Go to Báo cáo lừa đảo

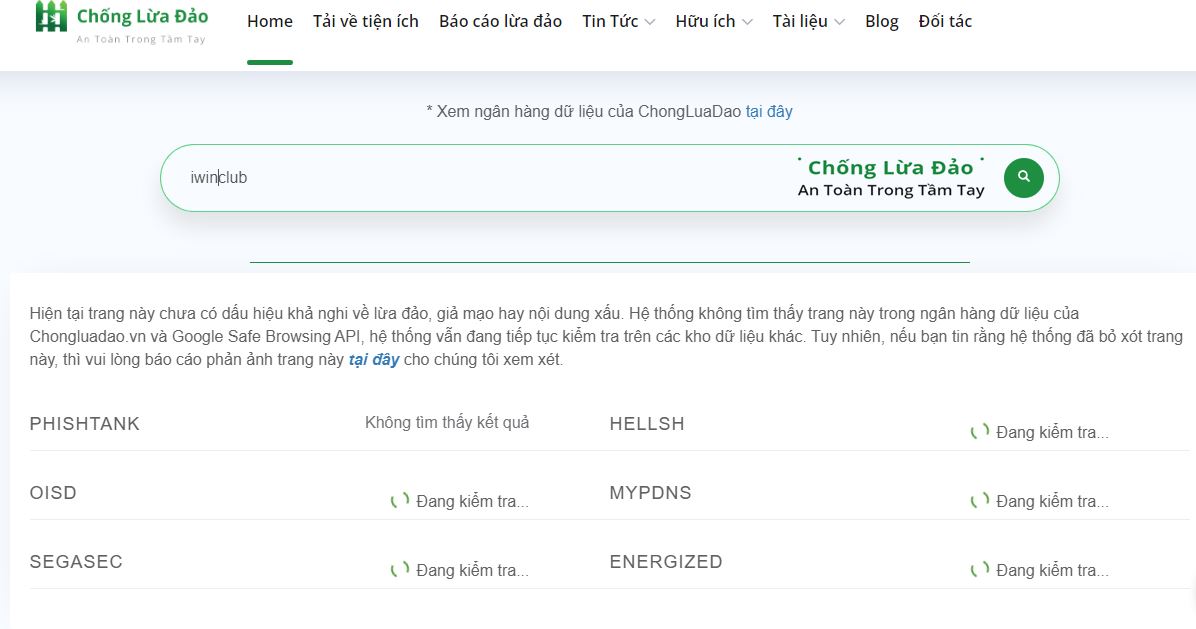point(500,21)
